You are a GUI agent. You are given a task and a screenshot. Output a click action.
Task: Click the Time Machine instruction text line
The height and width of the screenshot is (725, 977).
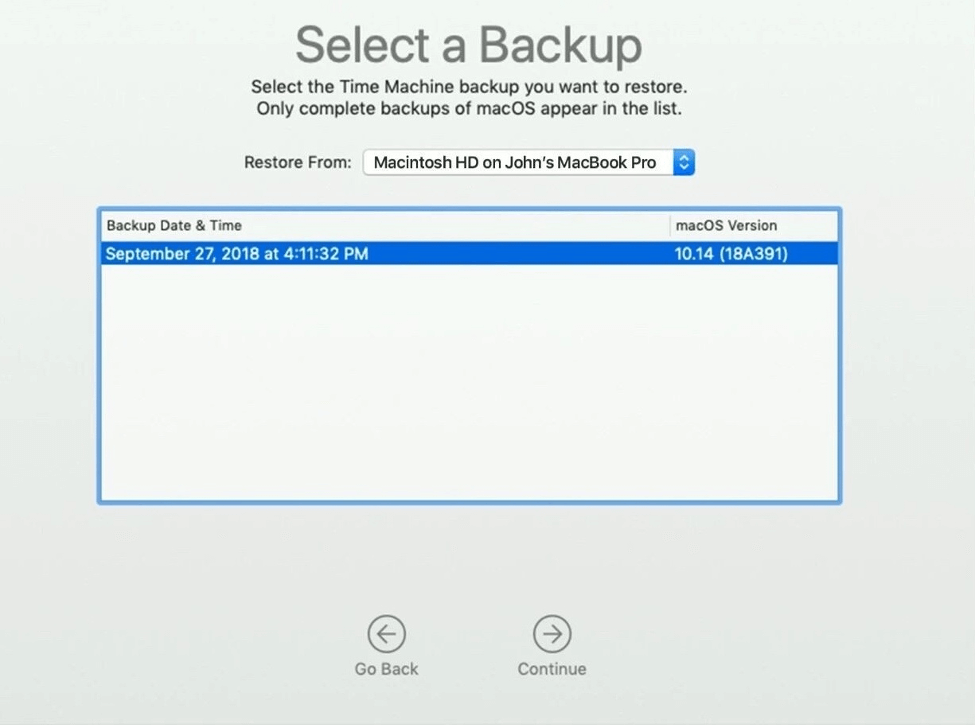tap(468, 87)
